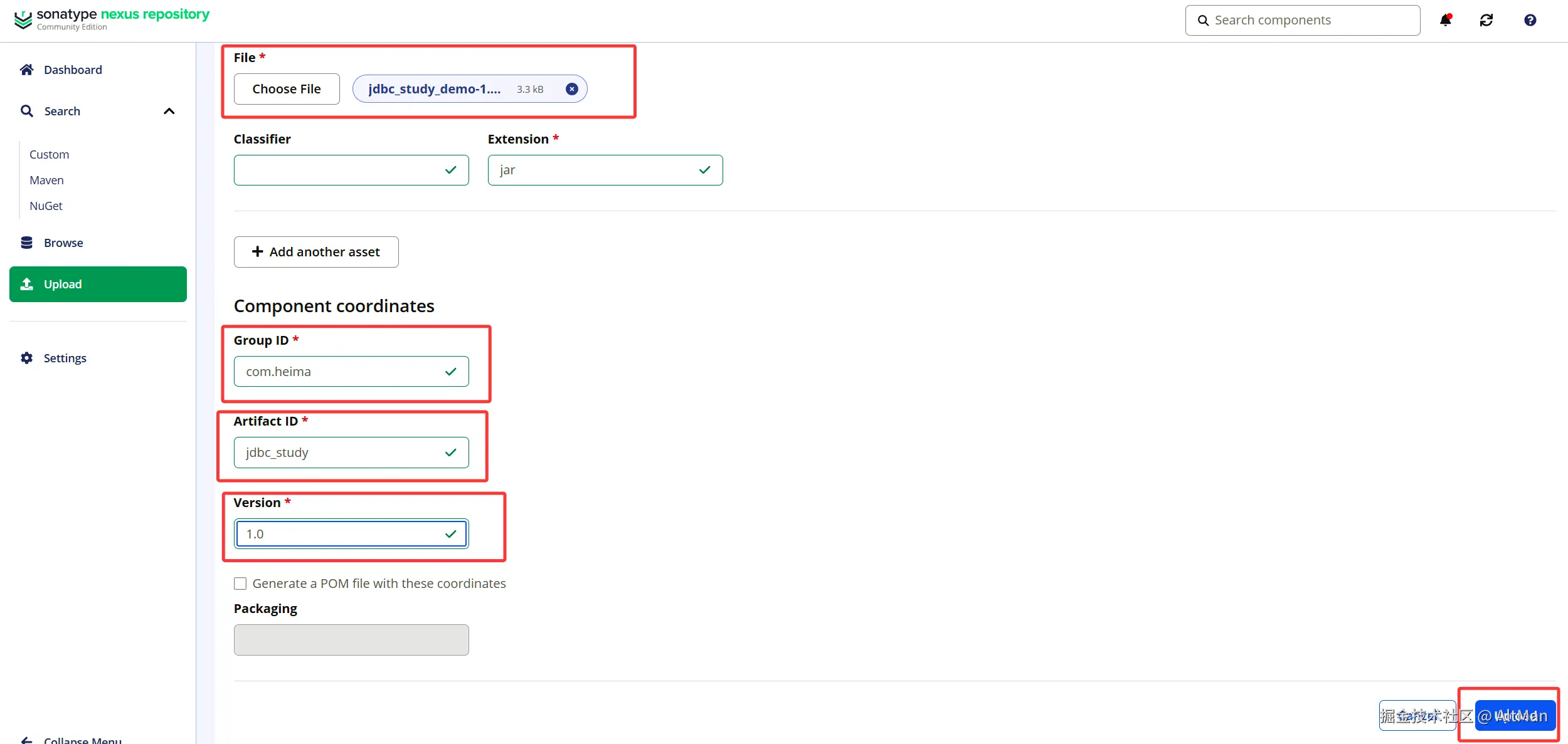
Task: Open the help question mark icon
Action: point(1530,20)
